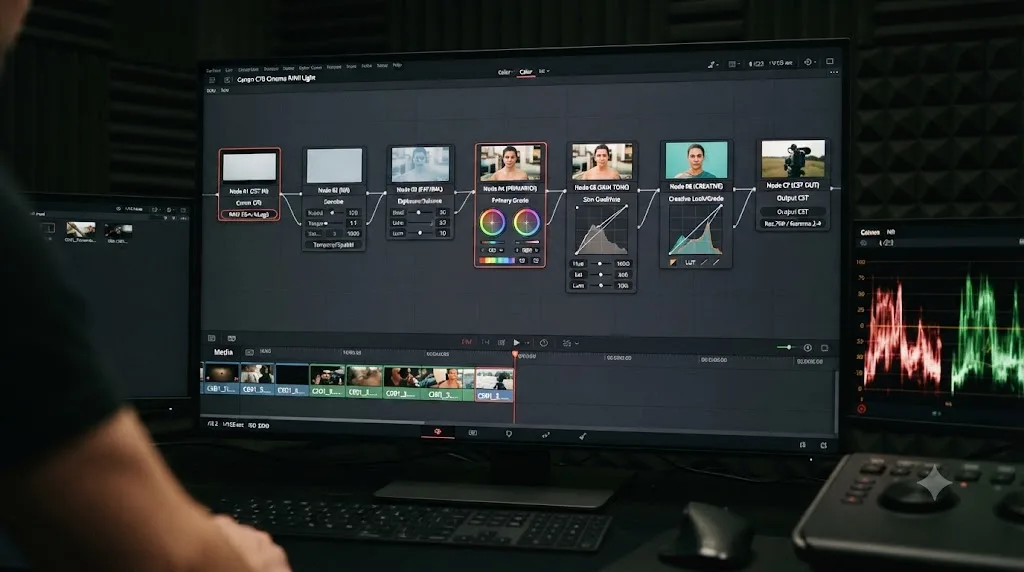The height and width of the screenshot is (572, 1024).
Task: Select Node 05 Skin Tone thumbnail
Action: (x=602, y=161)
